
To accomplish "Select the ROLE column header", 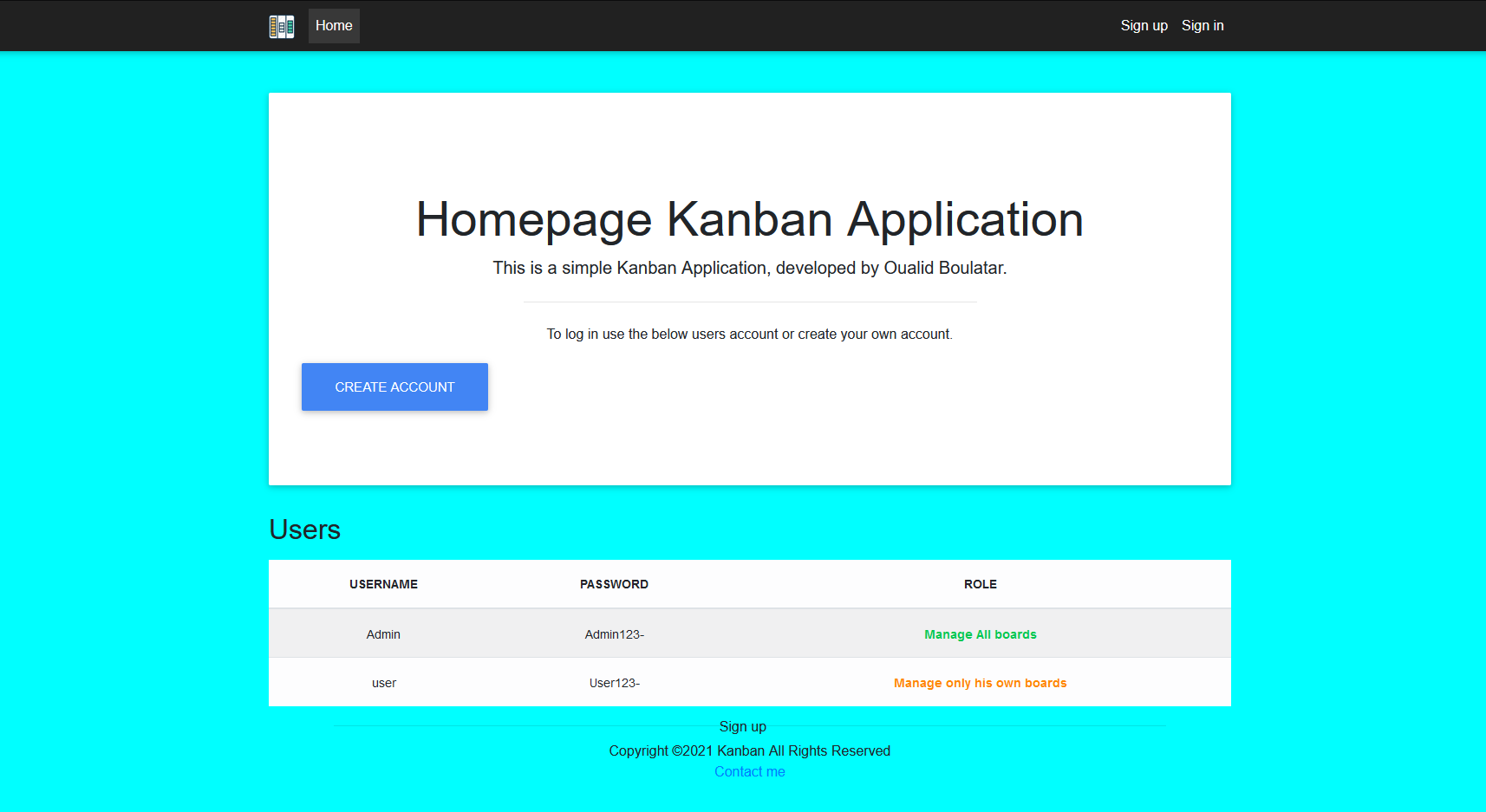I will click(x=981, y=584).
